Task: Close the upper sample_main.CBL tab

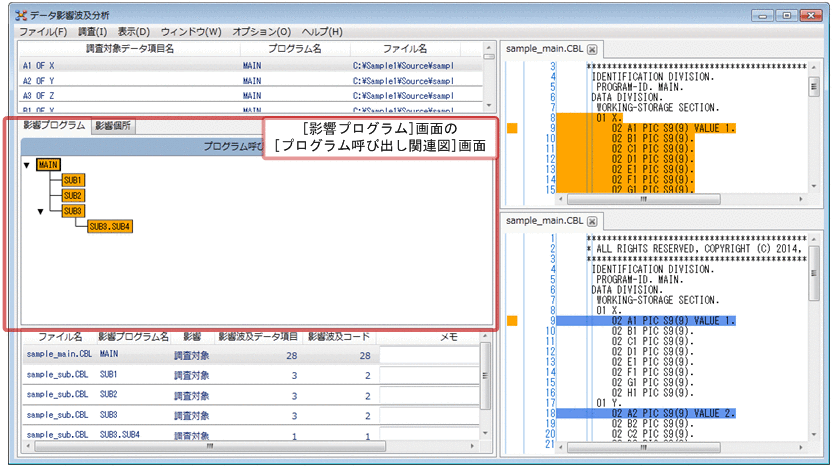Action: click(592, 49)
